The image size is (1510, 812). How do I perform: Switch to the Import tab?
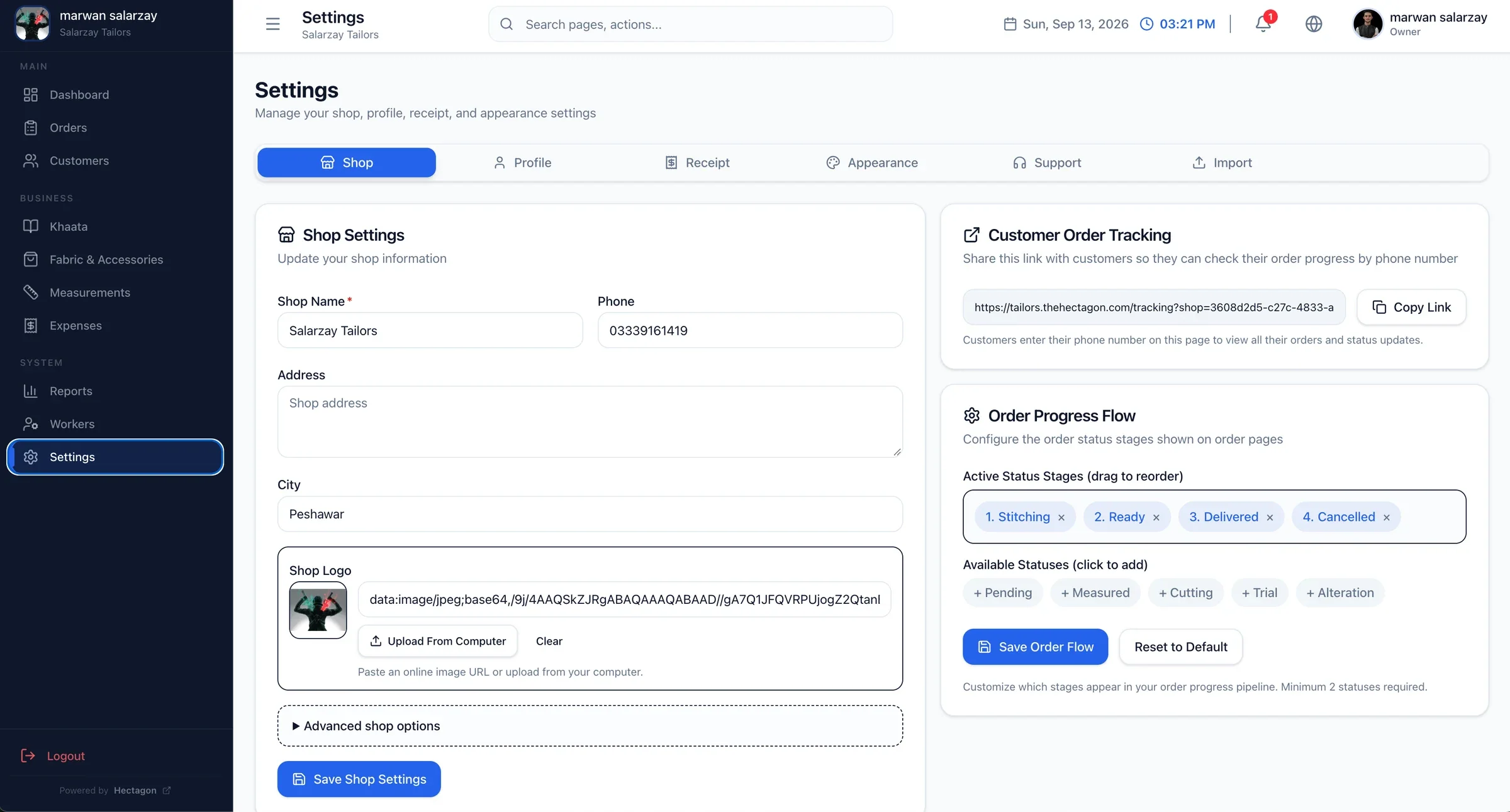coord(1222,163)
